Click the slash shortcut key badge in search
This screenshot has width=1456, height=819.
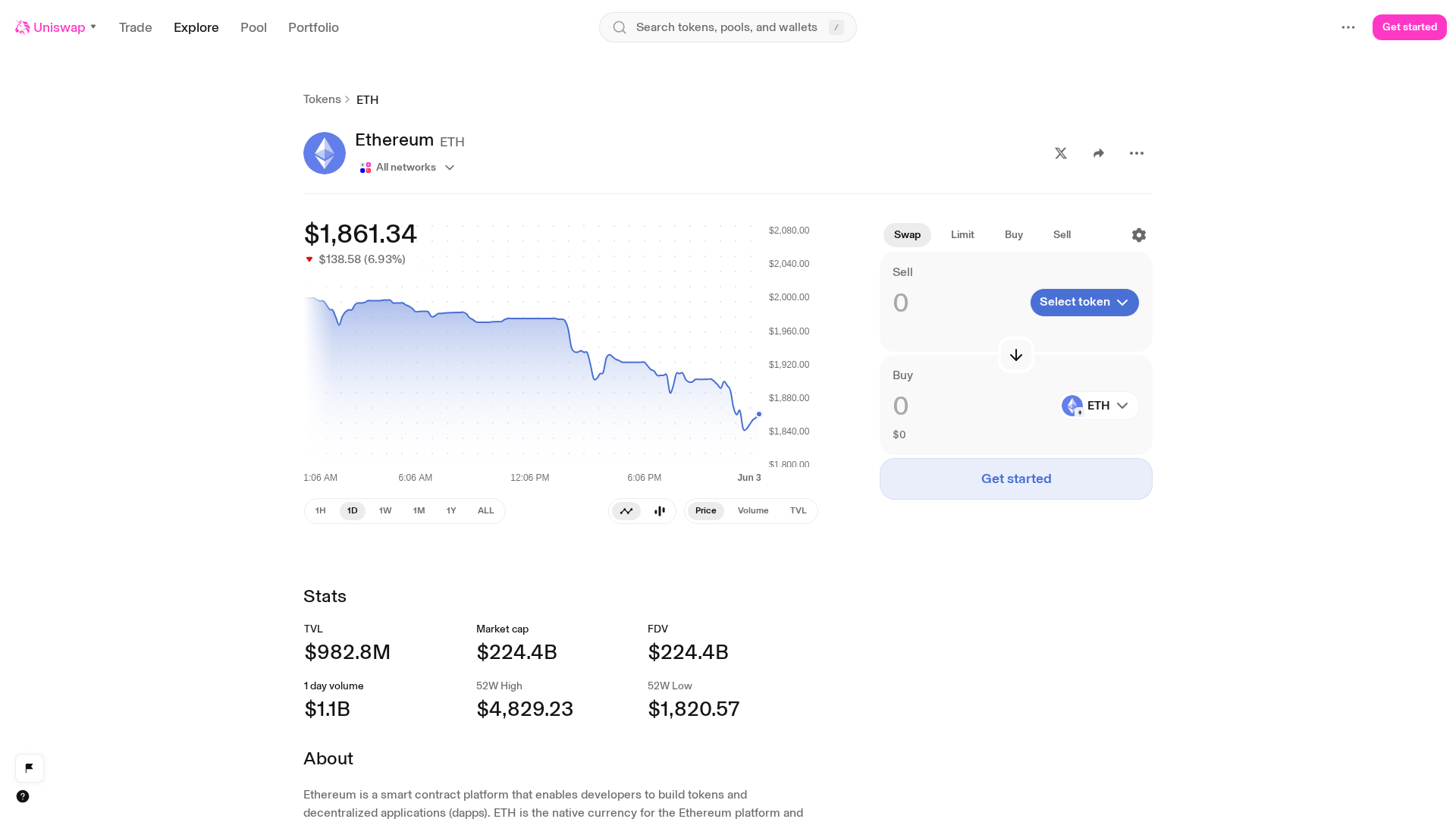pos(836,27)
